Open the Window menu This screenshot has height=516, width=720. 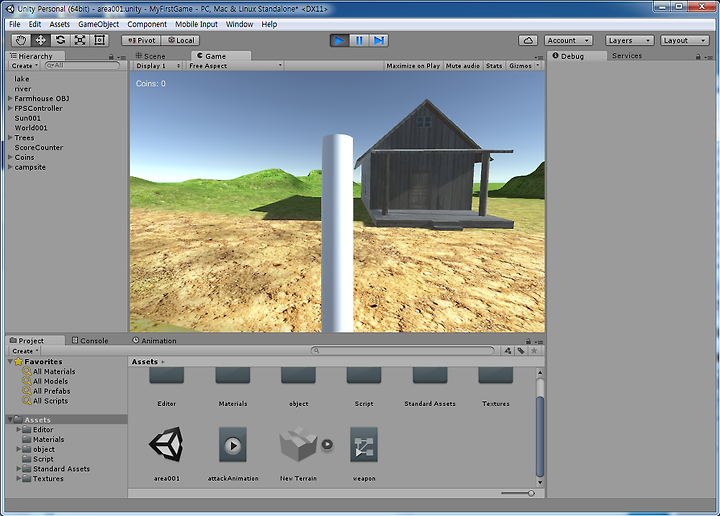(x=239, y=24)
